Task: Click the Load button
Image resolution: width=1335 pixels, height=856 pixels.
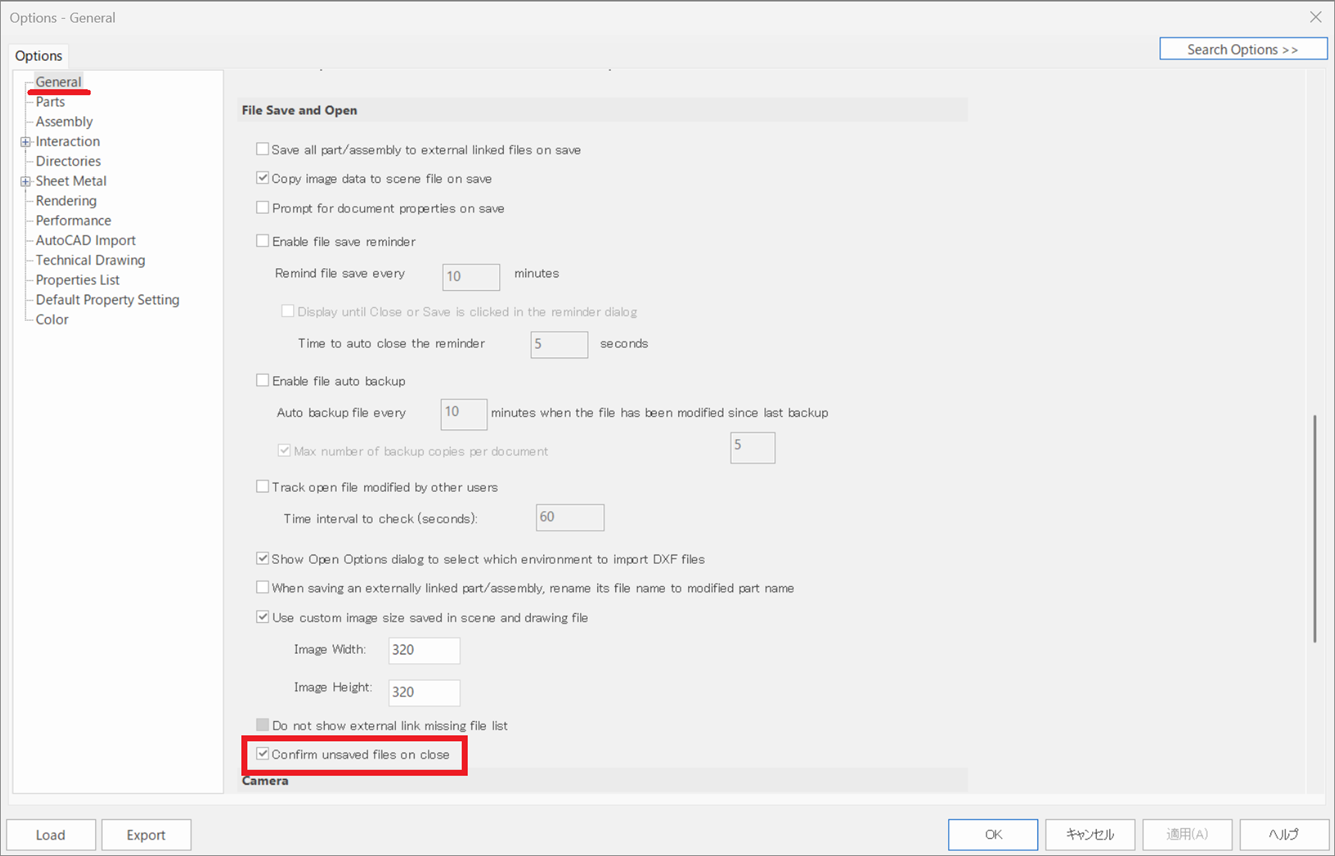Action: click(51, 835)
